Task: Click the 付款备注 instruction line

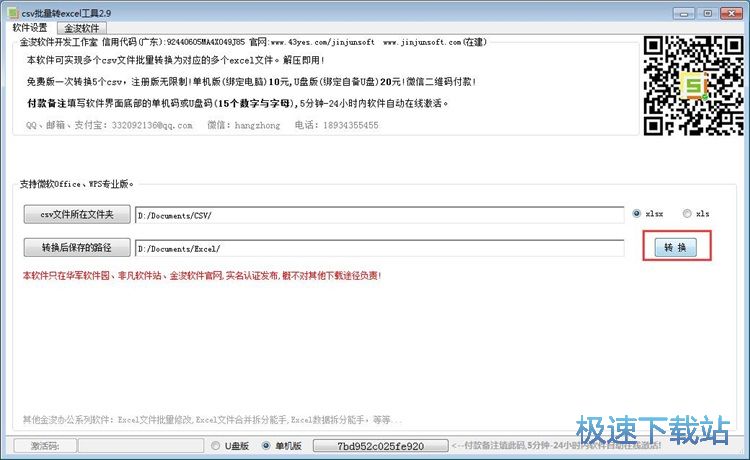Action: pos(238,103)
